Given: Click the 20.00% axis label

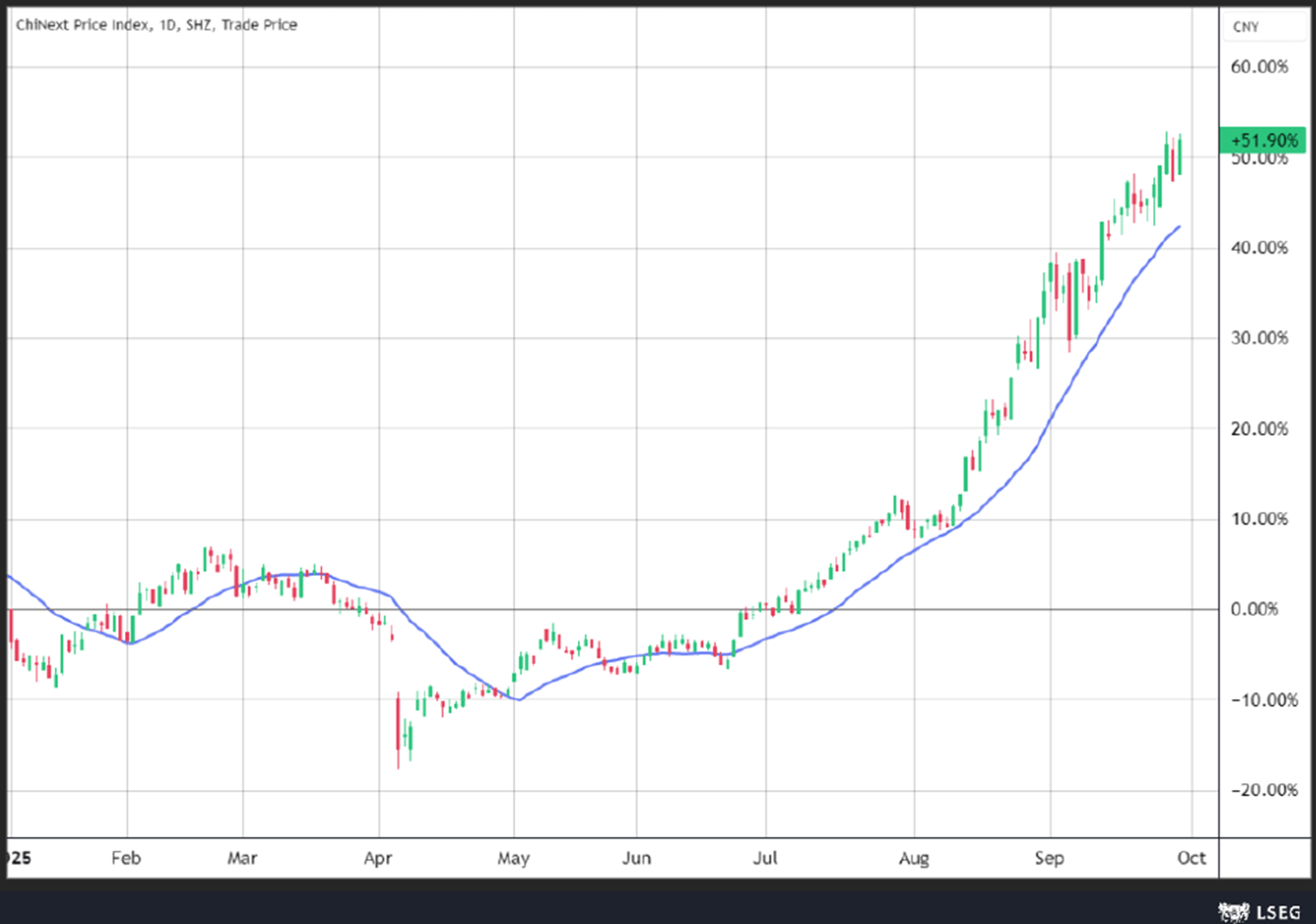Looking at the screenshot, I should click(x=1260, y=429).
